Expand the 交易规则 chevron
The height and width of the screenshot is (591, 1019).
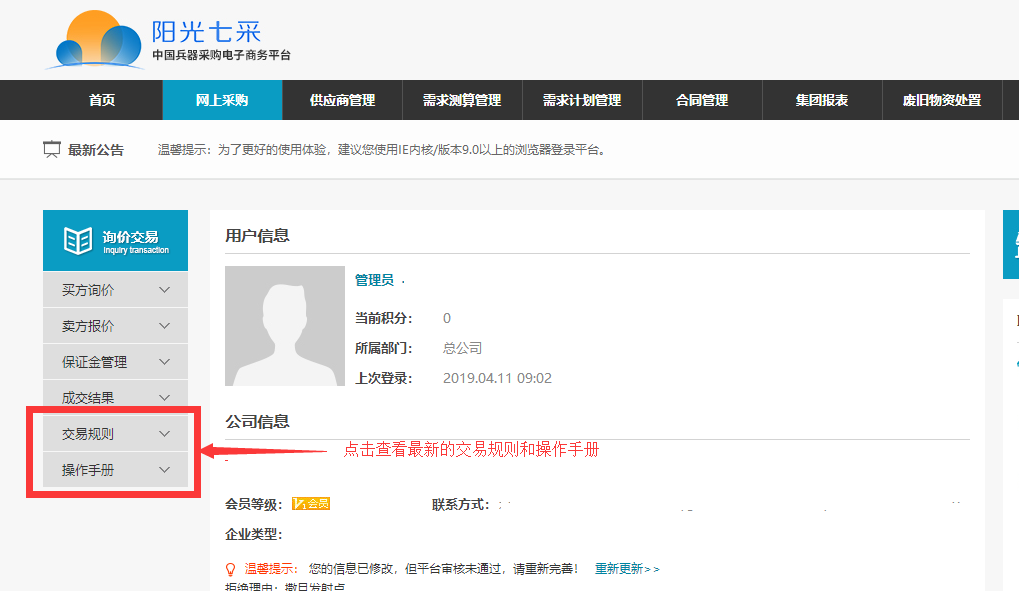164,434
